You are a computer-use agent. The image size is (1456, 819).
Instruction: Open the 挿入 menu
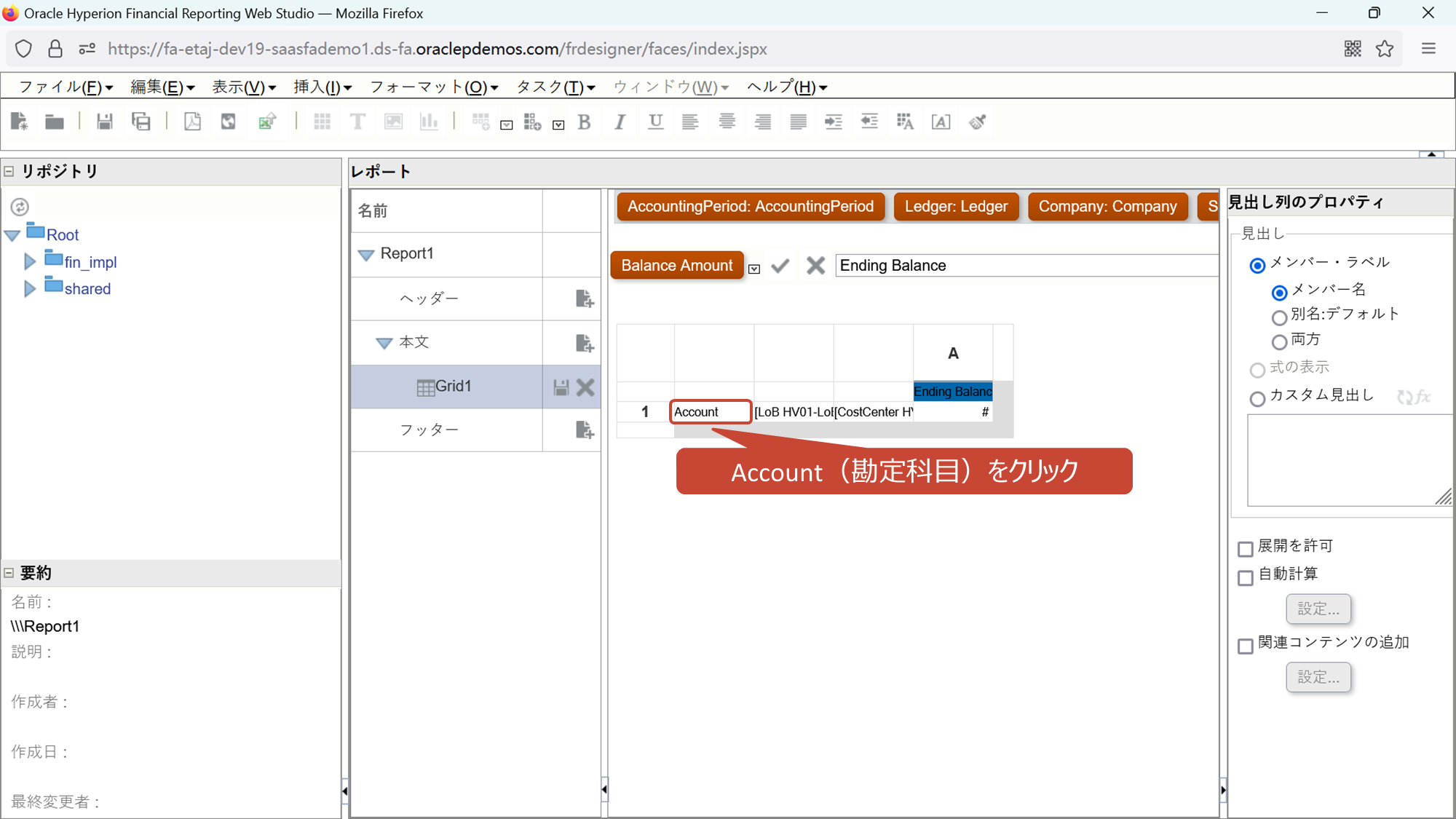click(322, 87)
